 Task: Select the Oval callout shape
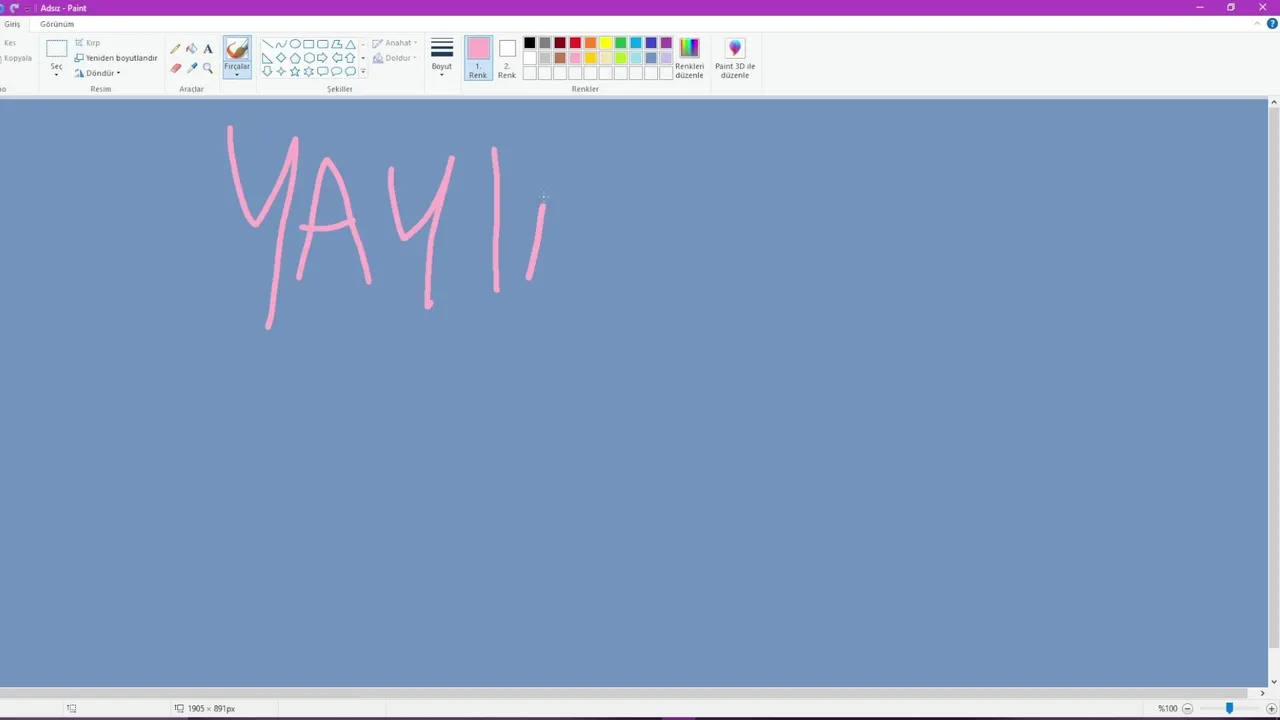[337, 71]
